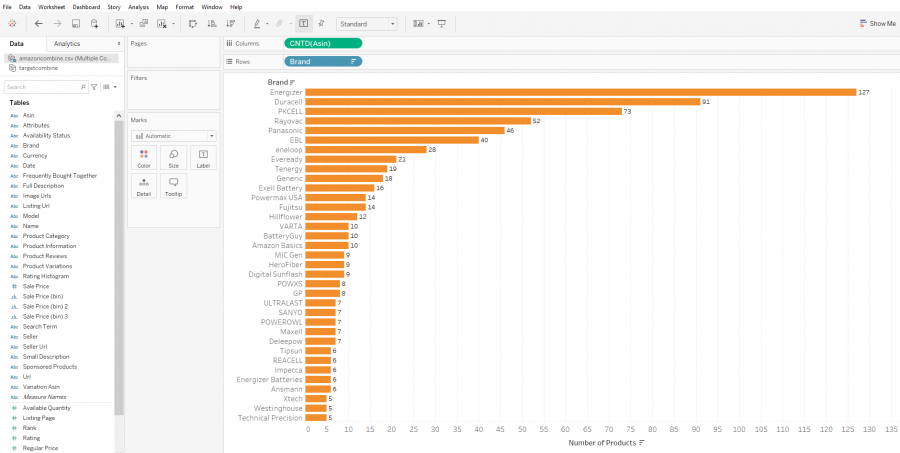
Task: Open the Size marks card
Action: coord(173,158)
